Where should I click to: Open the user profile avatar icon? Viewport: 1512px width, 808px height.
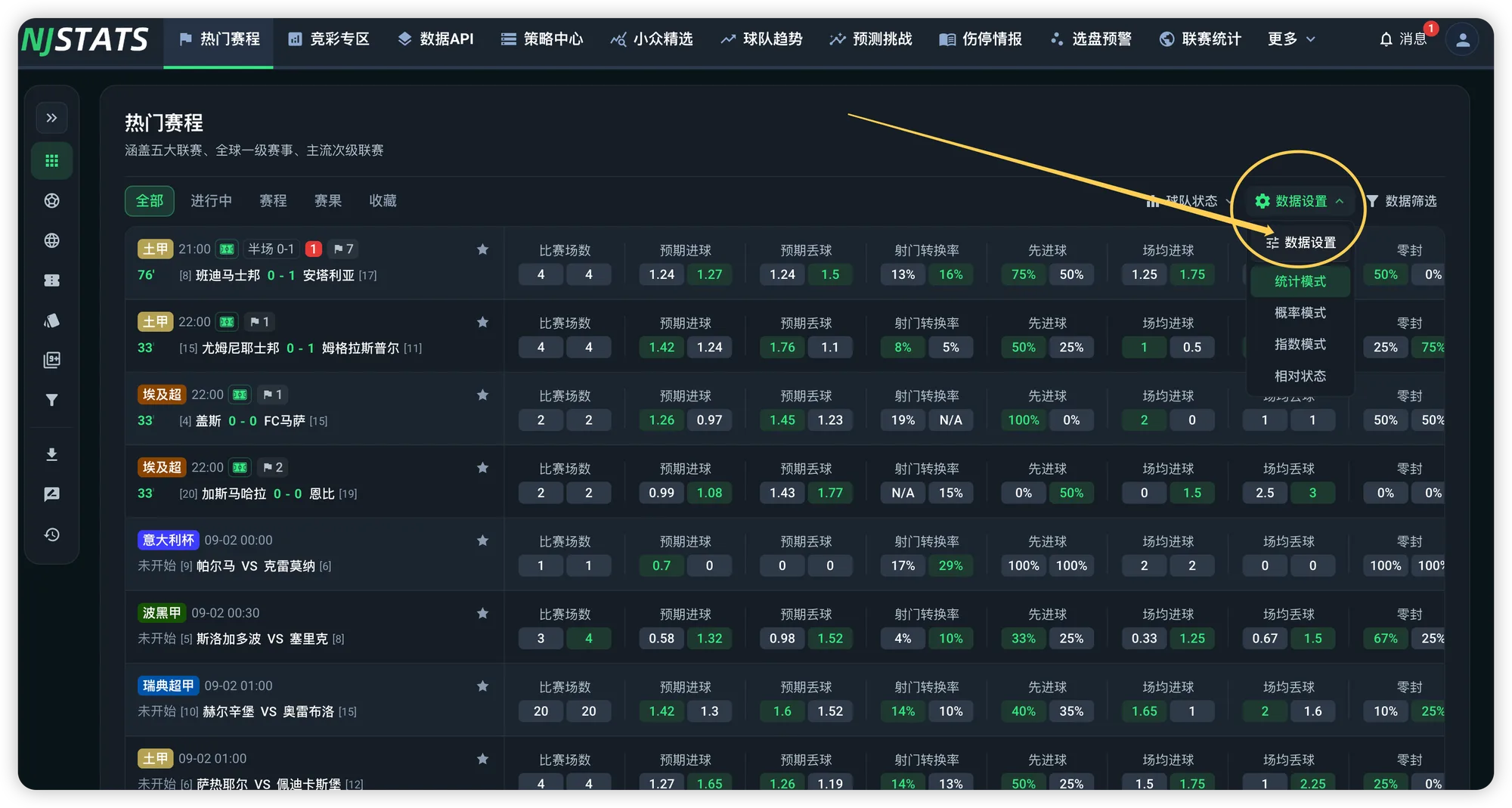tap(1462, 39)
